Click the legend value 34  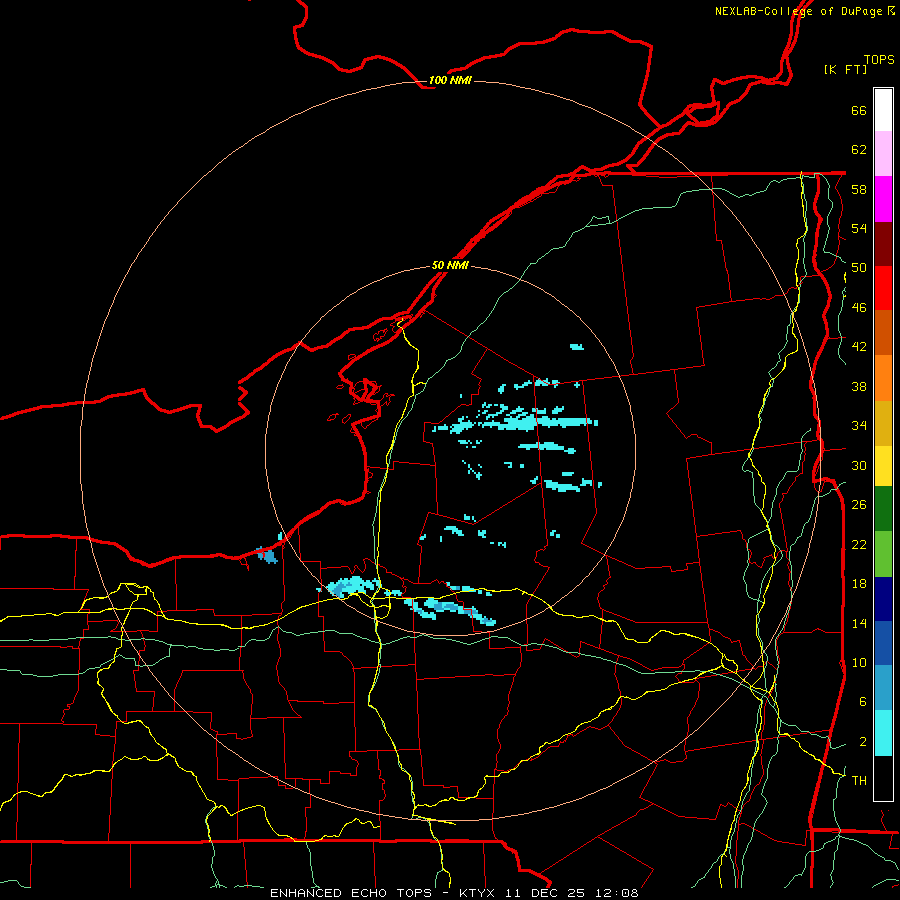(859, 426)
